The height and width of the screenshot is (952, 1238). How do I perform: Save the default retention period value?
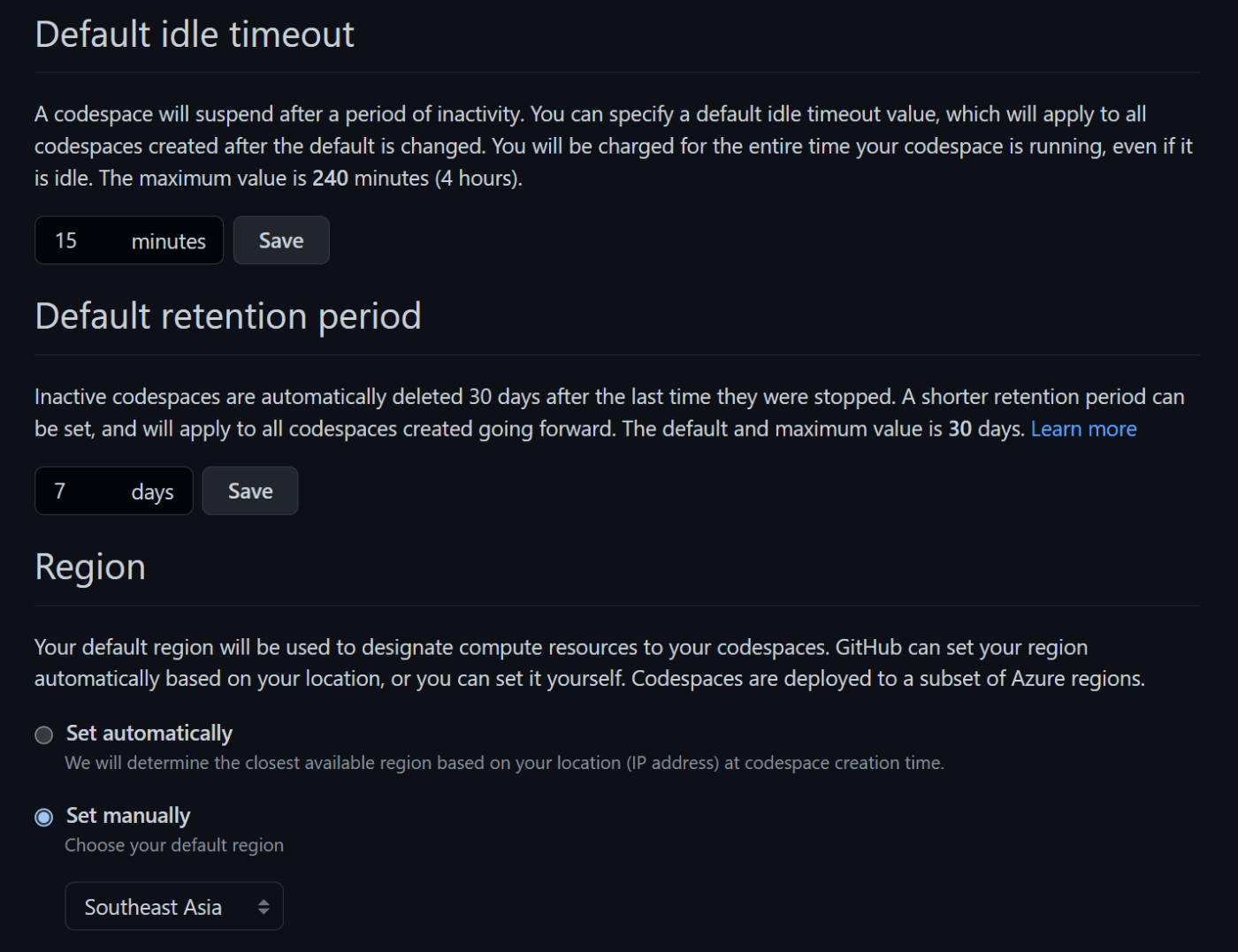(x=250, y=491)
